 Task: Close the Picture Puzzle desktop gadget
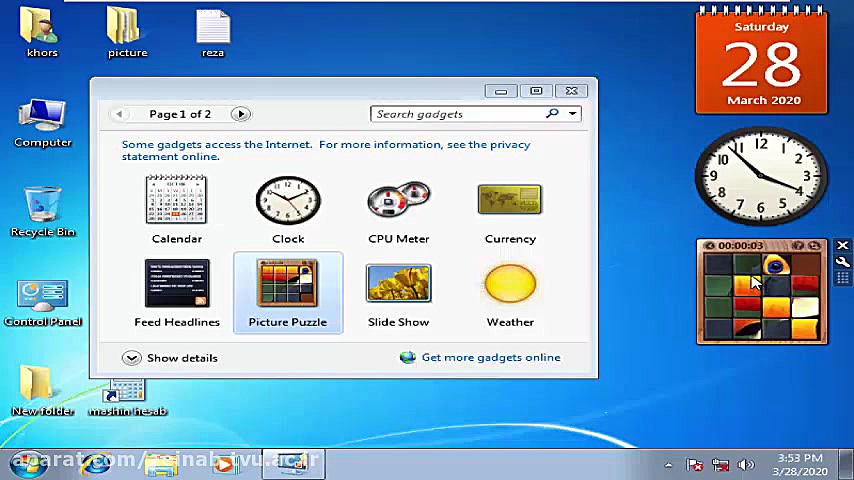pyautogui.click(x=843, y=245)
